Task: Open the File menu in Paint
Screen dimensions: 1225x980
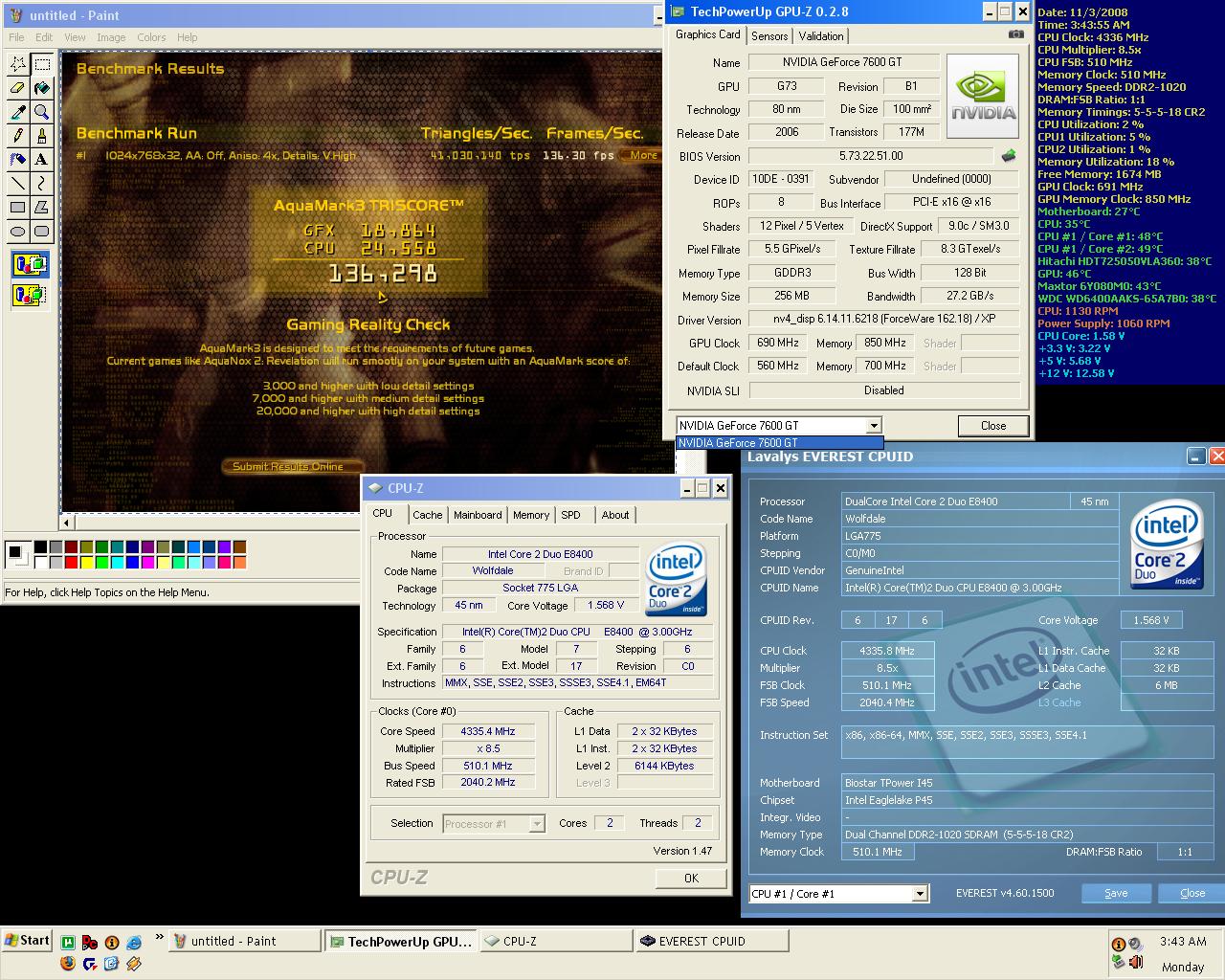Action: [16, 37]
